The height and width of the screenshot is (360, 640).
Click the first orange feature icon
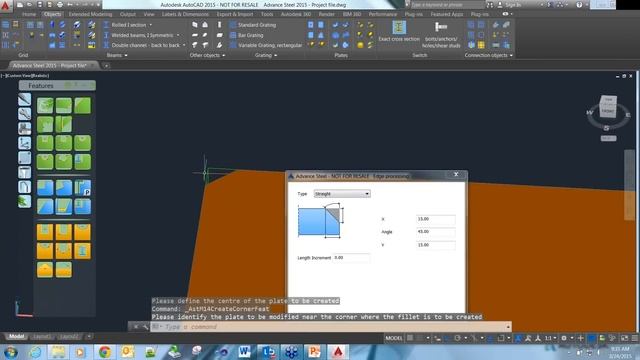tap(45, 232)
